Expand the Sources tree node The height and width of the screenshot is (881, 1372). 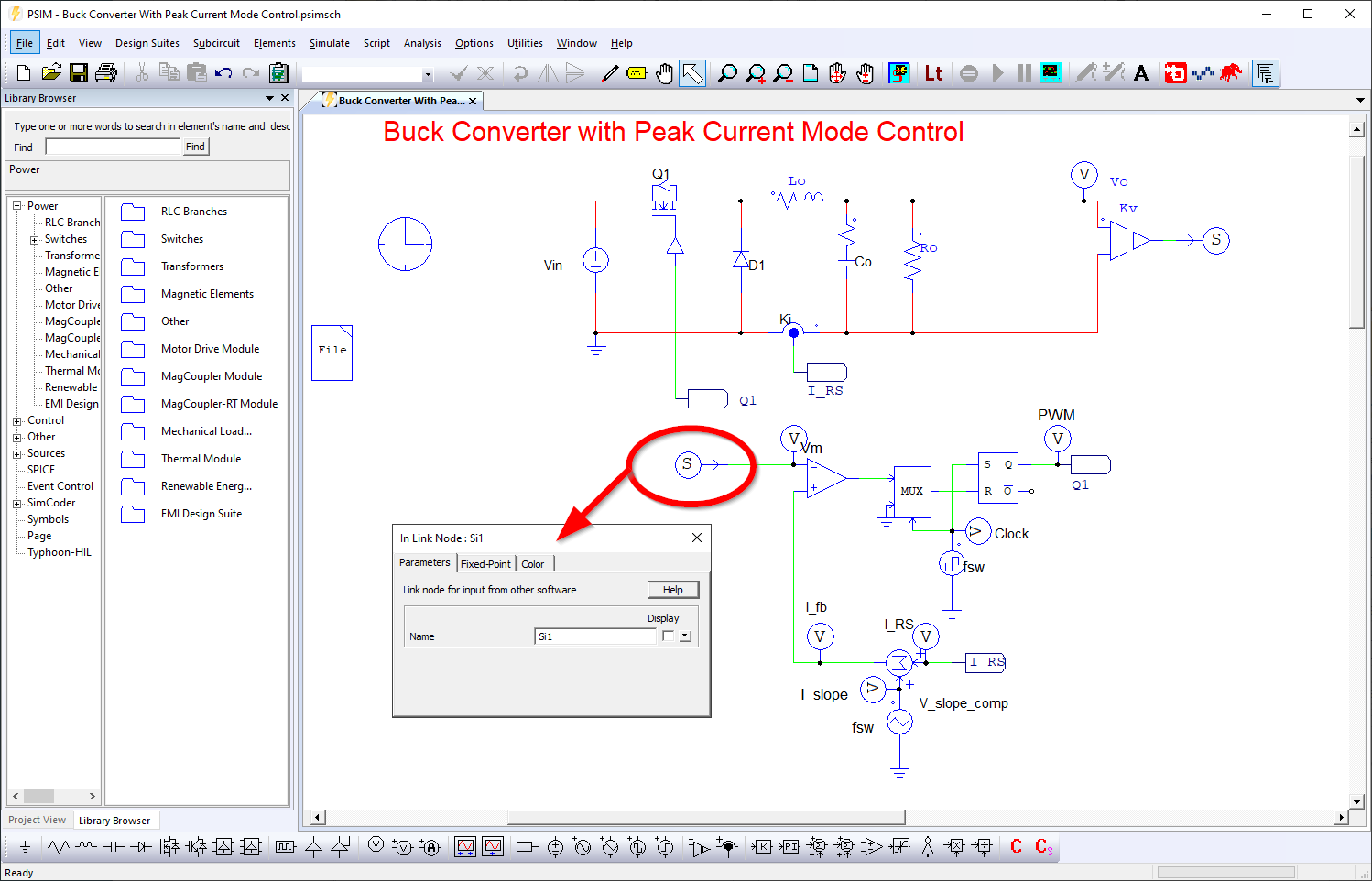pyautogui.click(x=16, y=454)
